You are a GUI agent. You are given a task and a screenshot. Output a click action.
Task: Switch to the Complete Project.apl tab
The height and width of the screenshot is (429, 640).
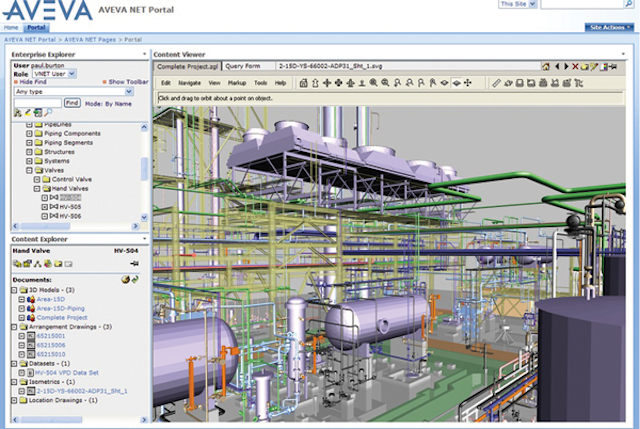tap(188, 67)
